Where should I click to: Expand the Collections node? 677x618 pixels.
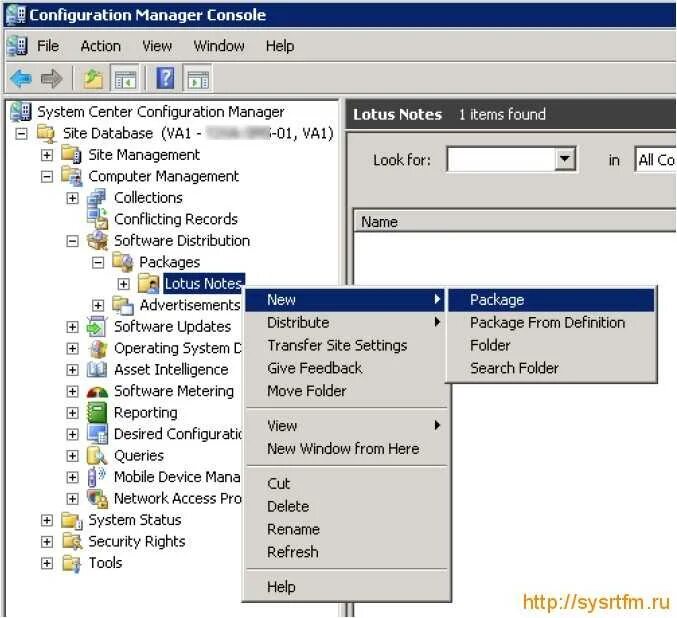(73, 198)
